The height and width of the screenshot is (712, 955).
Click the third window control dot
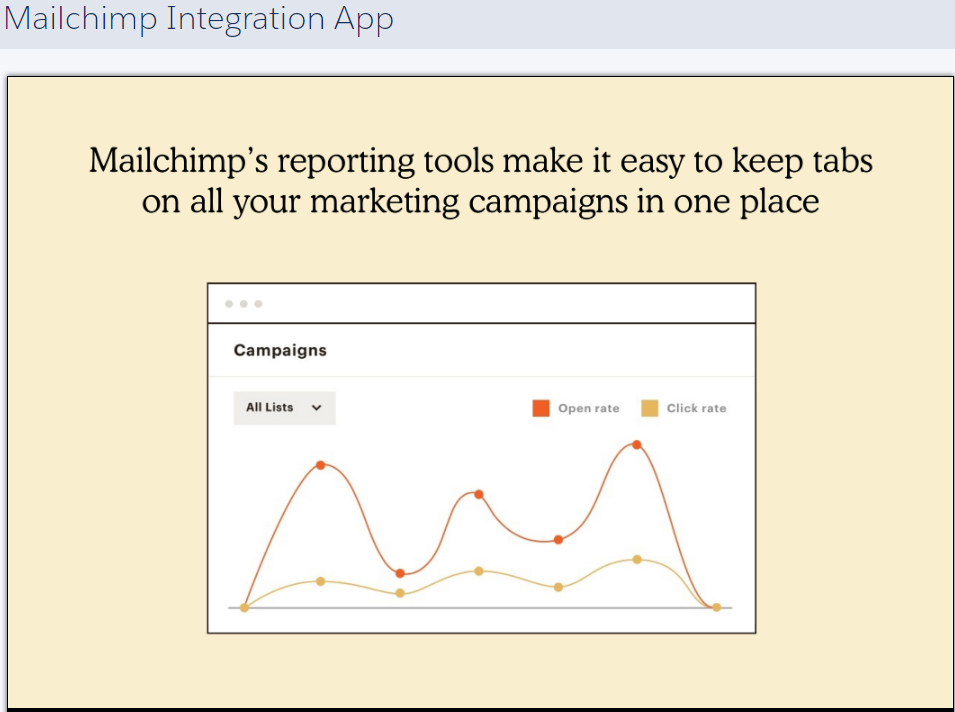(x=258, y=304)
